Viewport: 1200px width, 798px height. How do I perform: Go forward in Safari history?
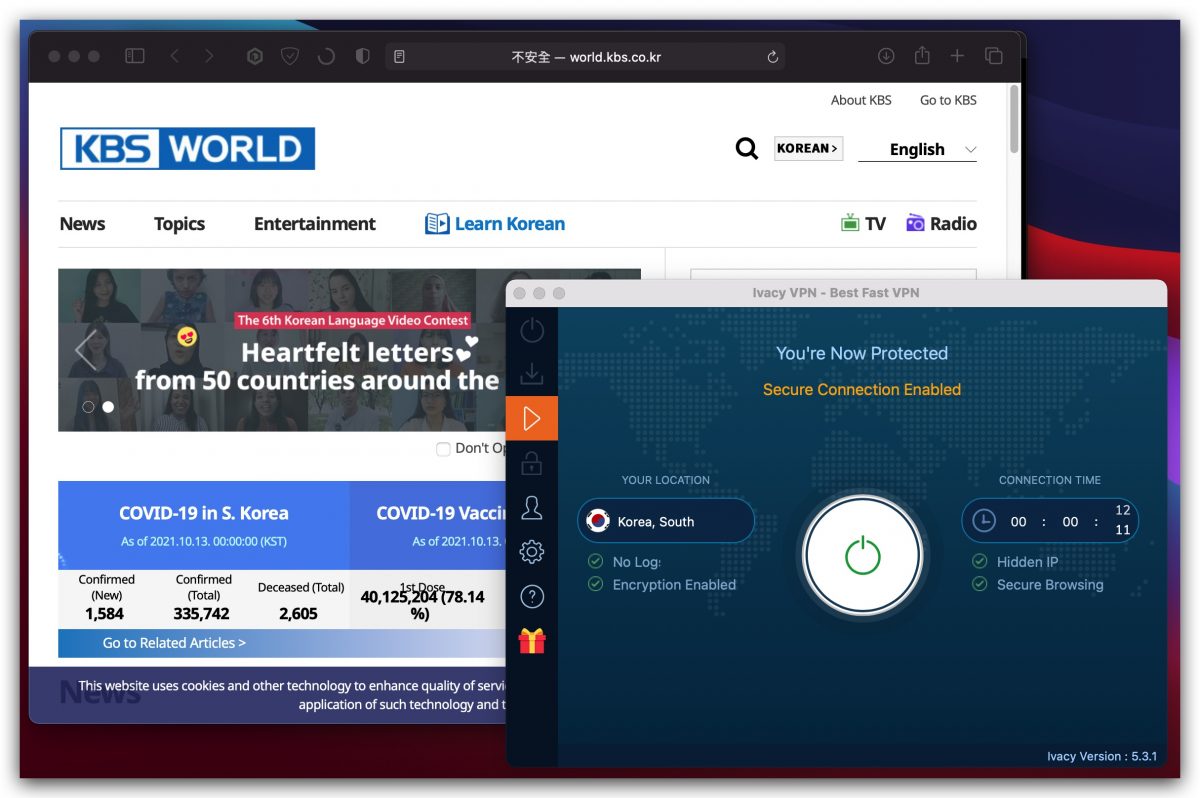click(209, 57)
